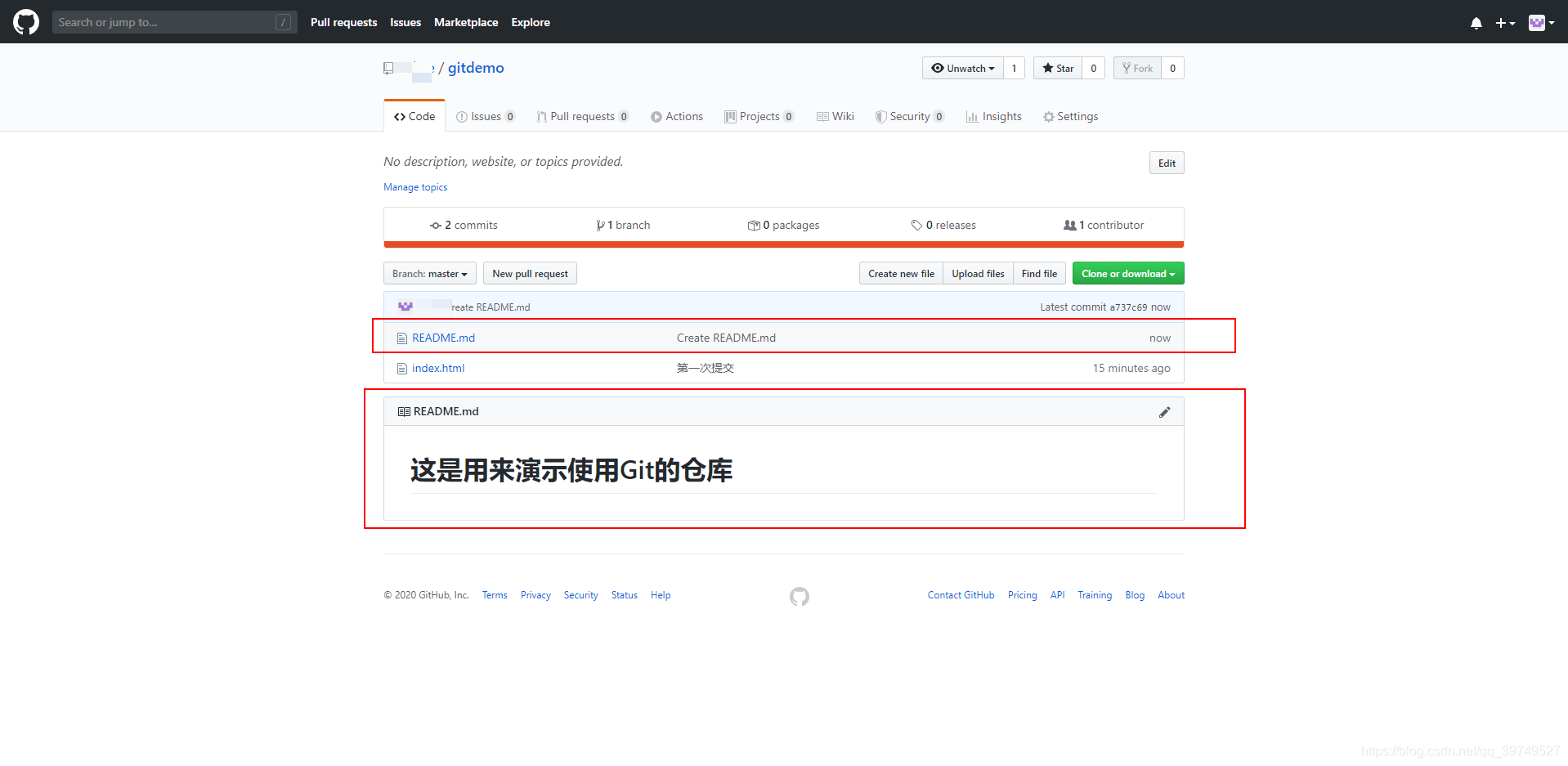
Task: Click Create new file
Action: pyautogui.click(x=901, y=273)
